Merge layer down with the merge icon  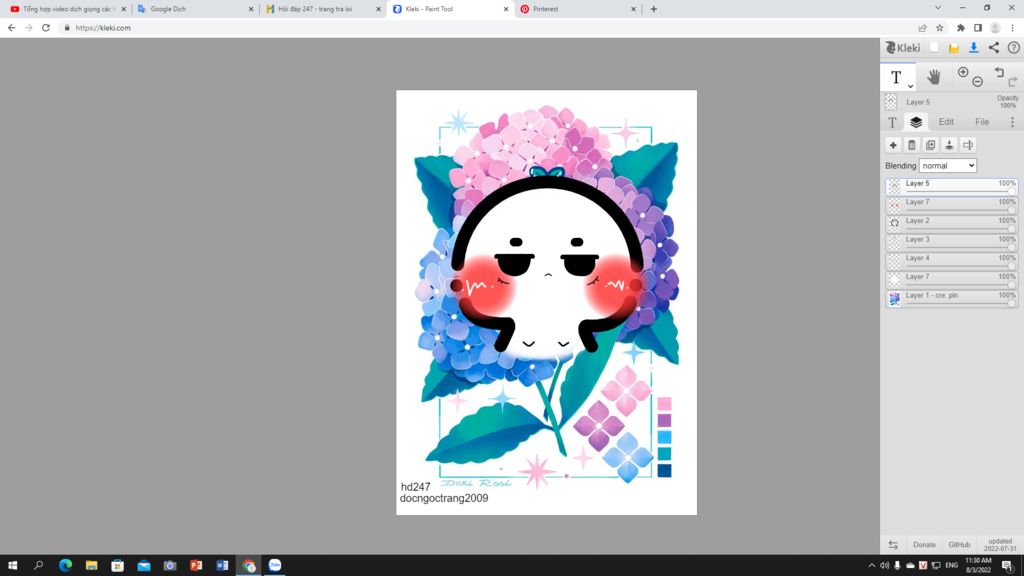tap(950, 145)
